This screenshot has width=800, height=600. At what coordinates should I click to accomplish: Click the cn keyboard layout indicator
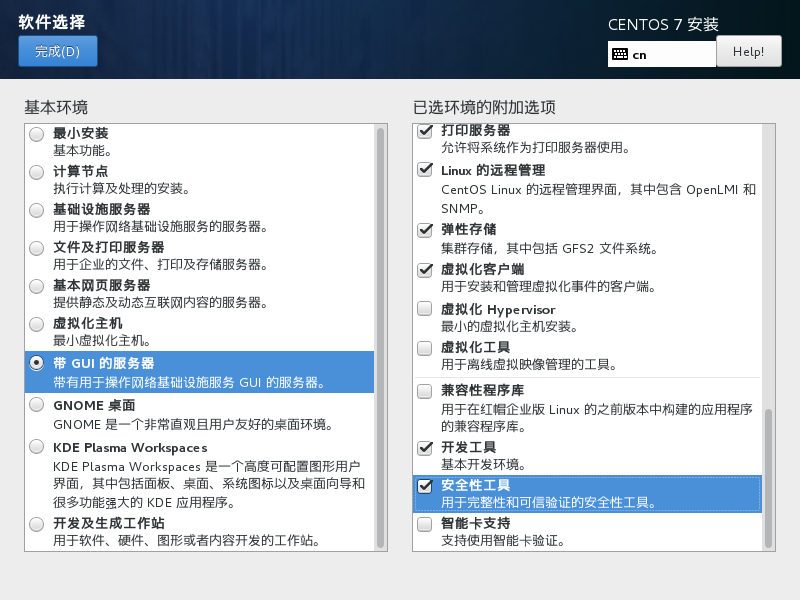[662, 54]
